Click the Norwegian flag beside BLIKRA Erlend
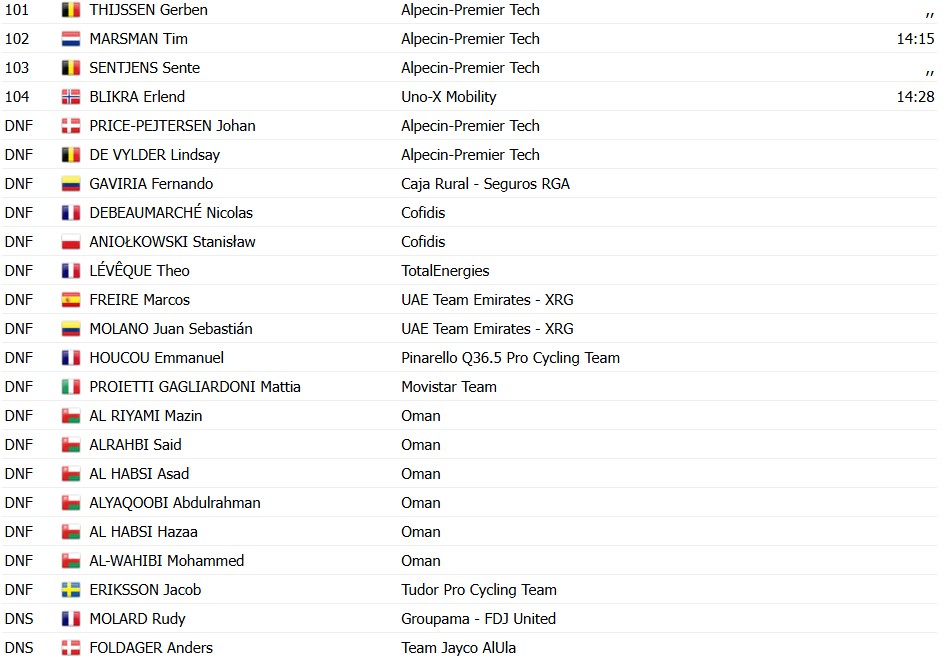Screen dimensions: 948x659 (71, 97)
